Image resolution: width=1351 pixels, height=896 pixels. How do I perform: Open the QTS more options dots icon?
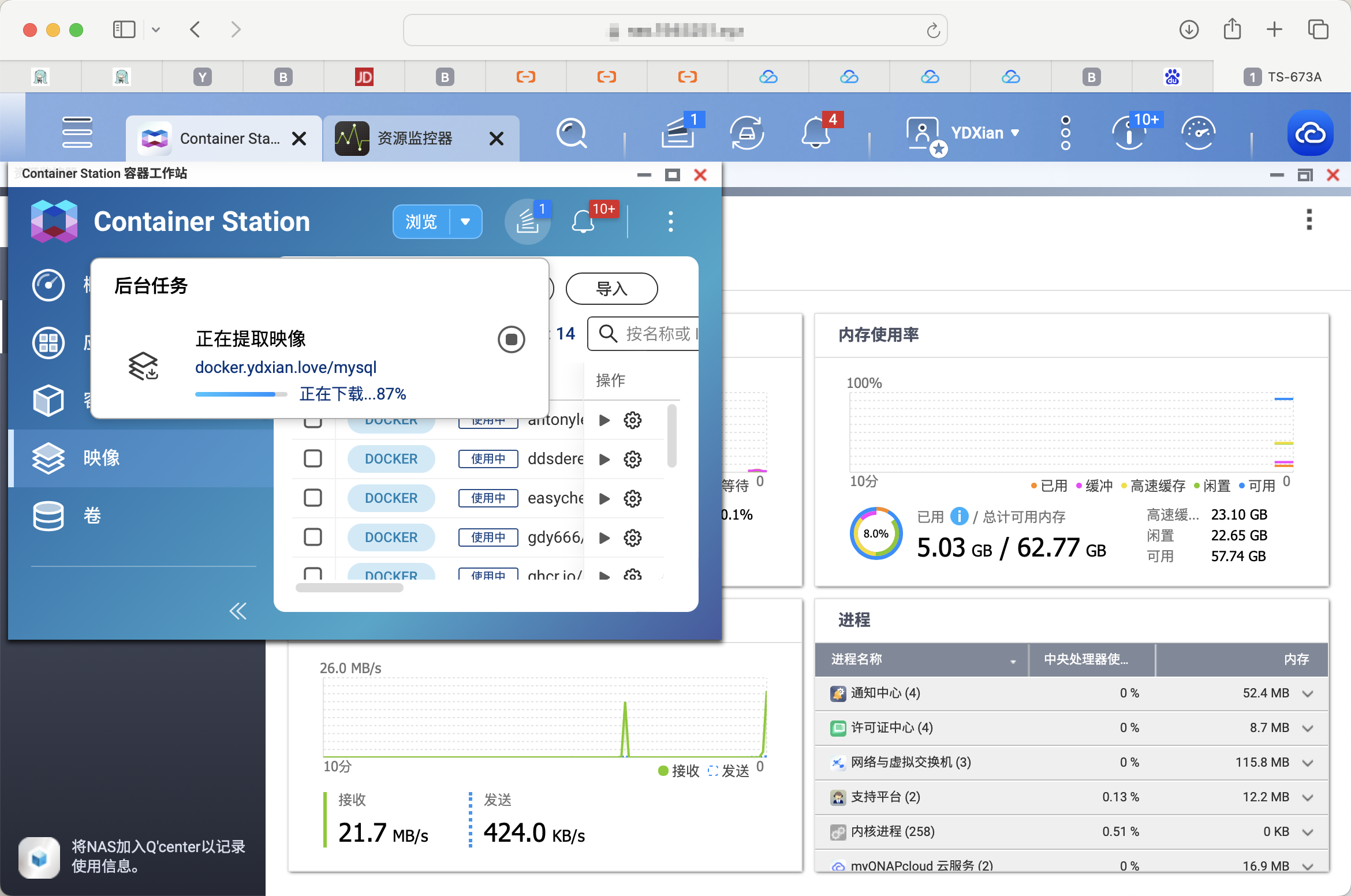[1066, 133]
